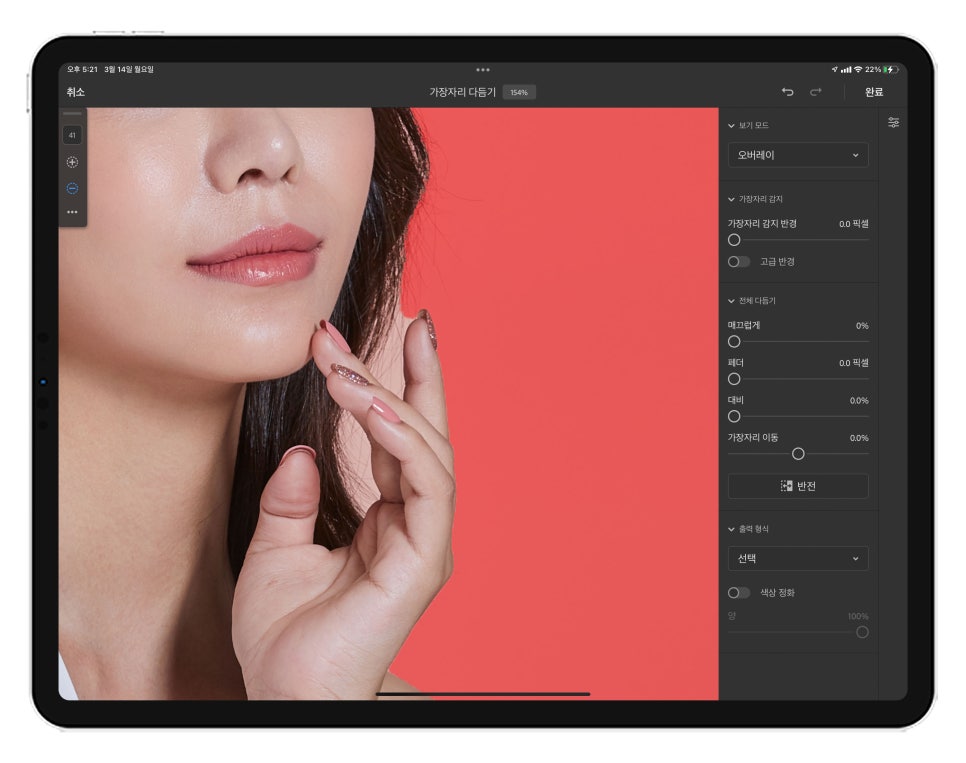Tap the 대비 0.0% value
The image size is (966, 763).
click(x=859, y=401)
